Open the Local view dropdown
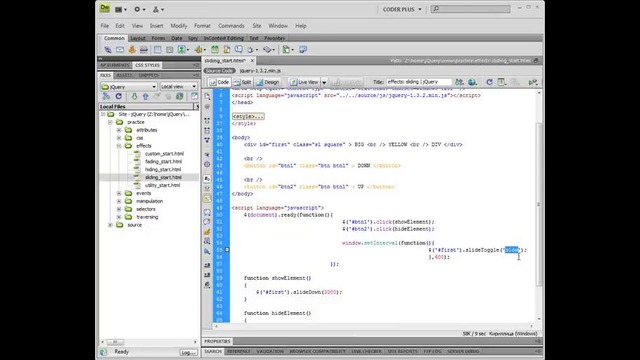This screenshot has height=360, width=640. click(x=178, y=87)
